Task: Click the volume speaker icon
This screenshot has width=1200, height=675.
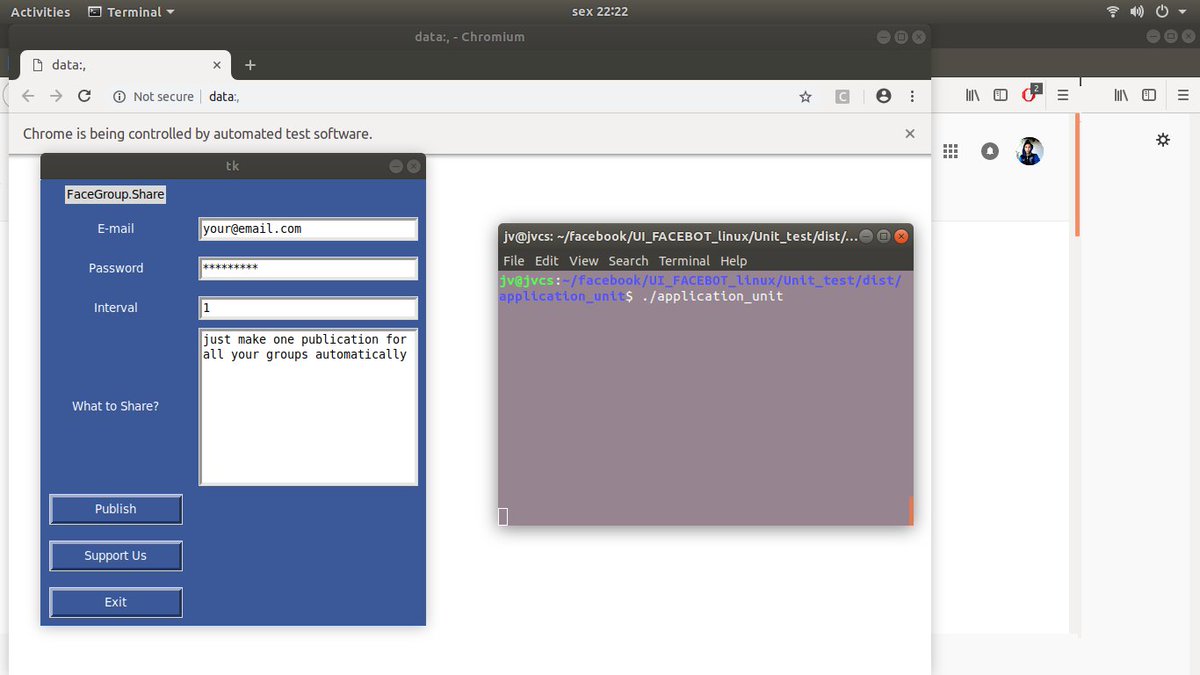Action: (1137, 12)
